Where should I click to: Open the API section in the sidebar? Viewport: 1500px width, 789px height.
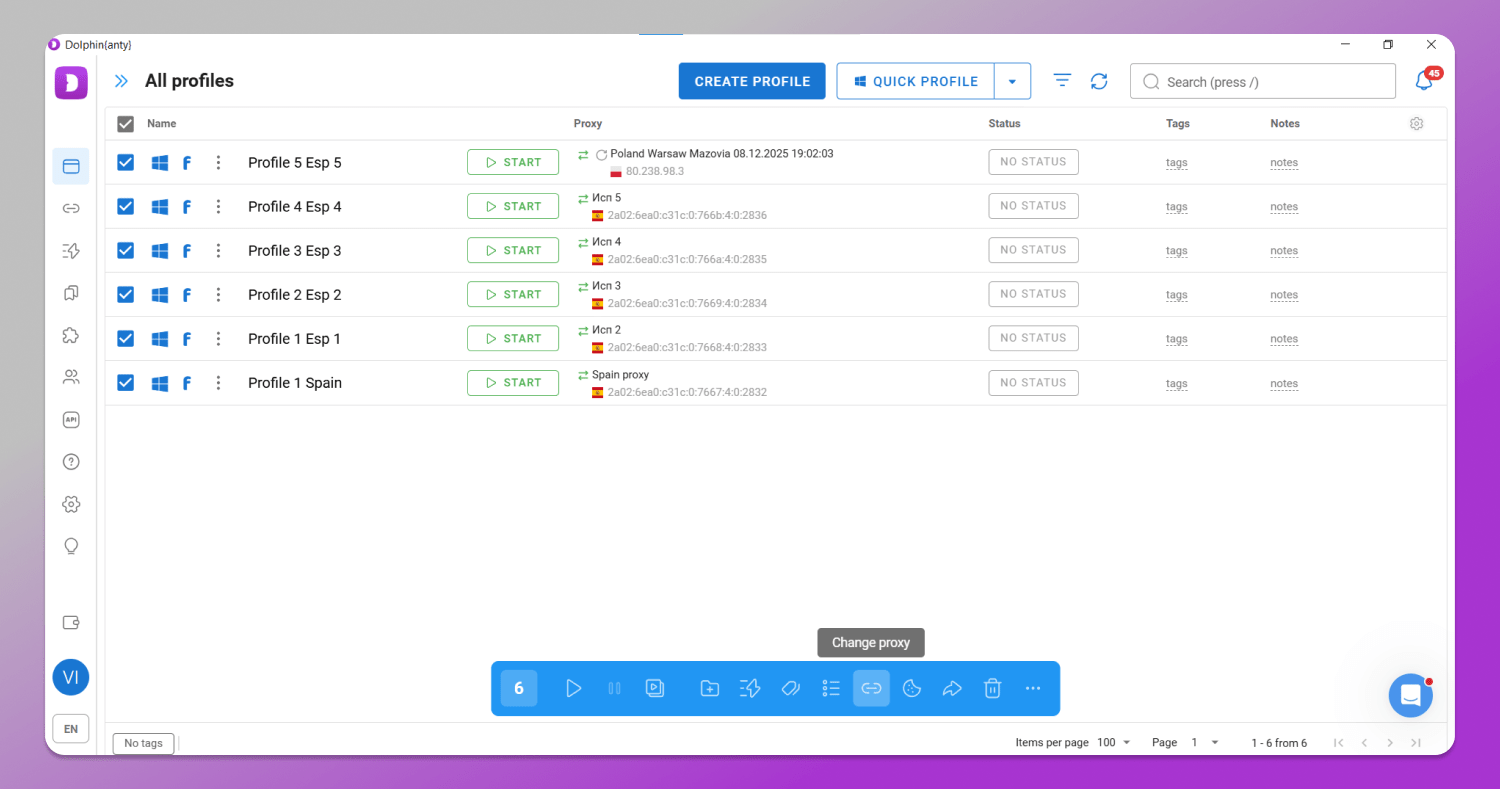coord(71,419)
